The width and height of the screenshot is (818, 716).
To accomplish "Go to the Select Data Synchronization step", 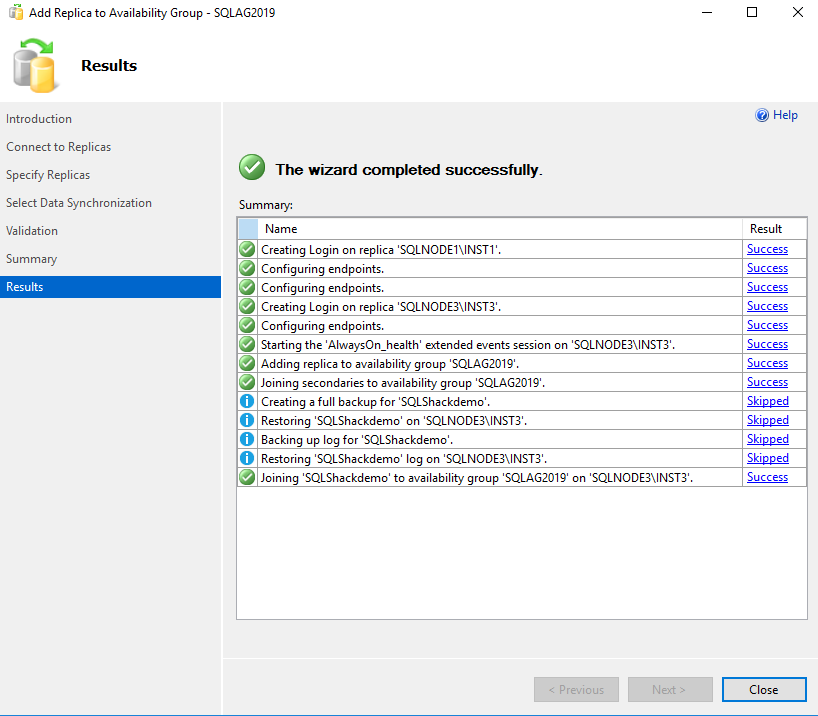I will point(79,203).
